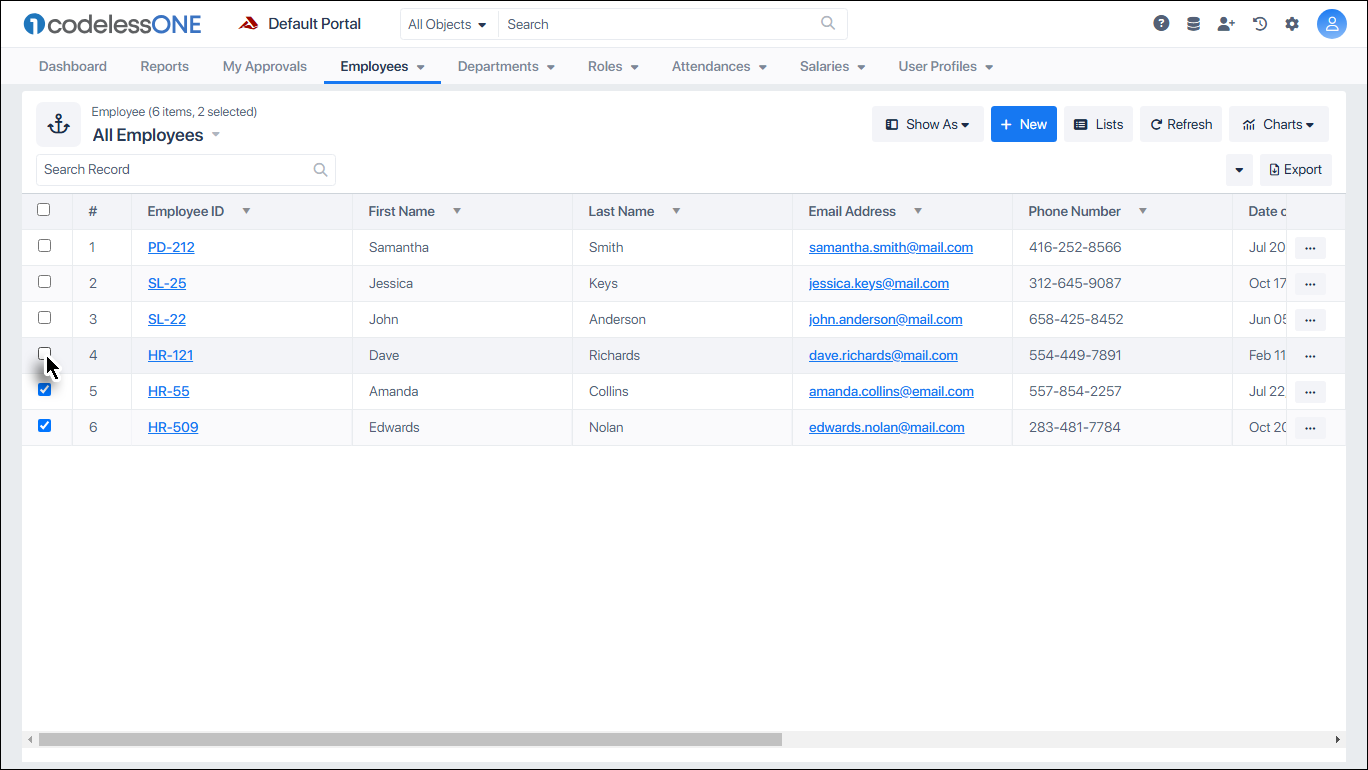Screen dimensions: 1368x770
Task: Click the New button
Action: (x=1023, y=124)
